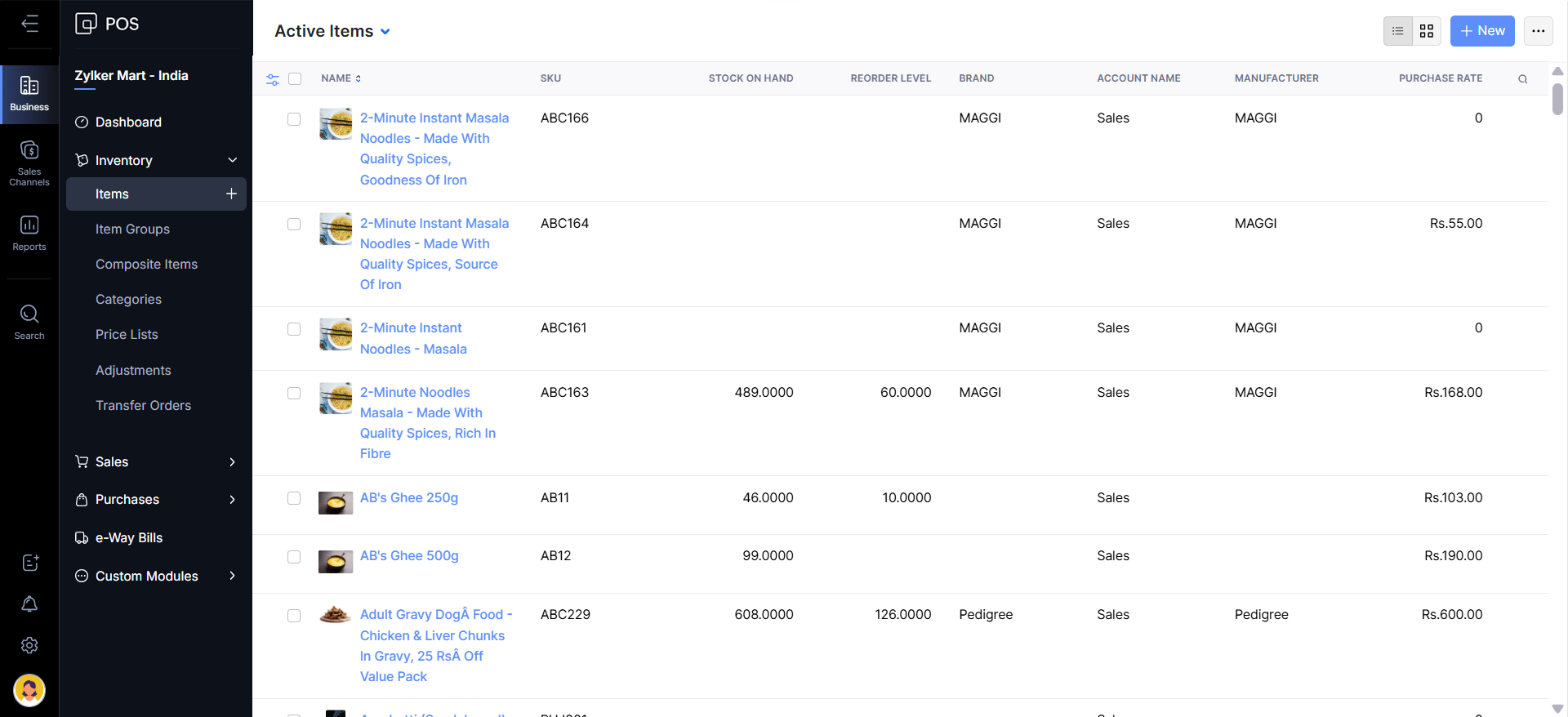Go to Item Groups in sidebar
1568x717 pixels.
132,229
